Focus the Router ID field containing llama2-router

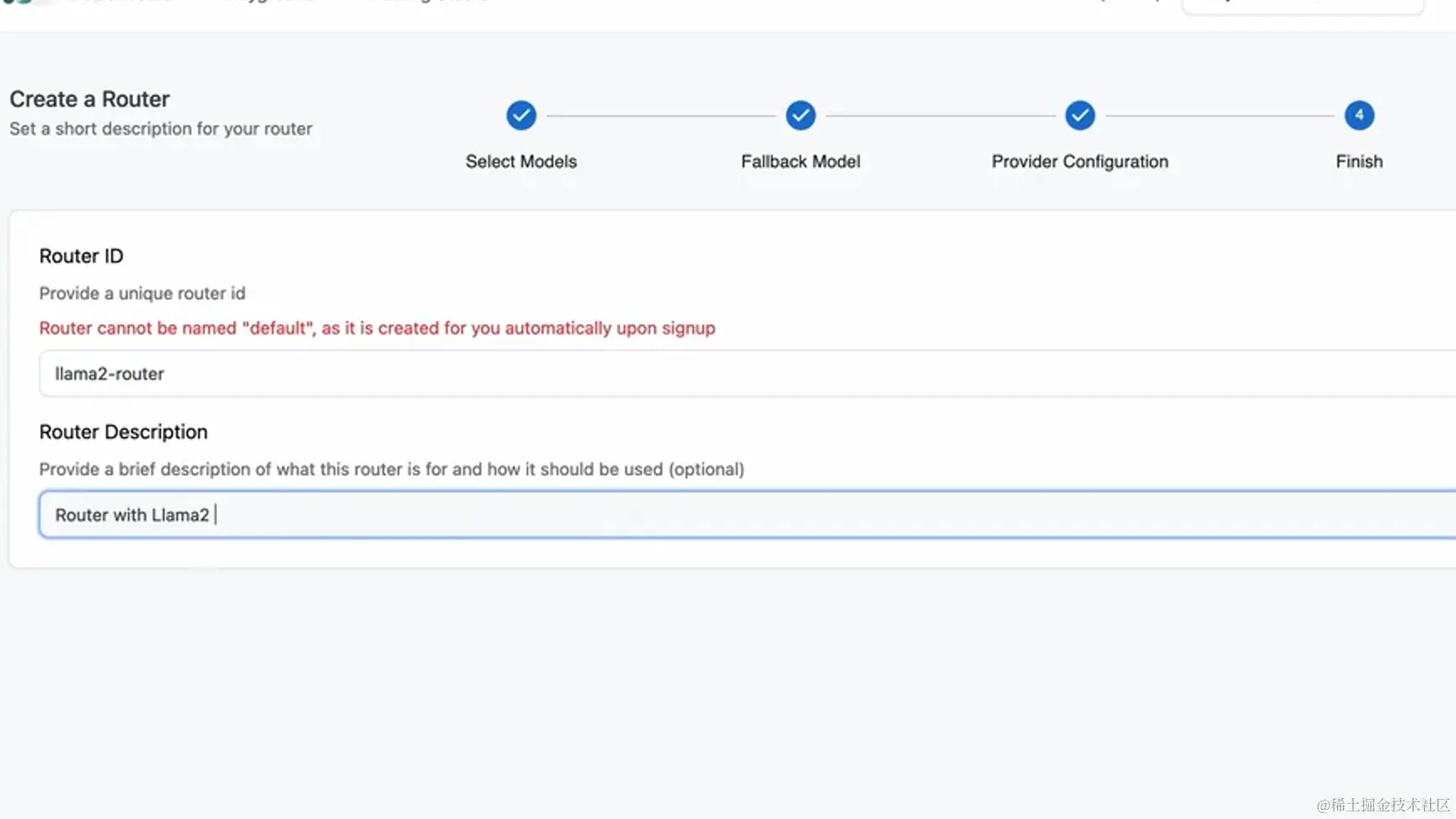coord(746,373)
